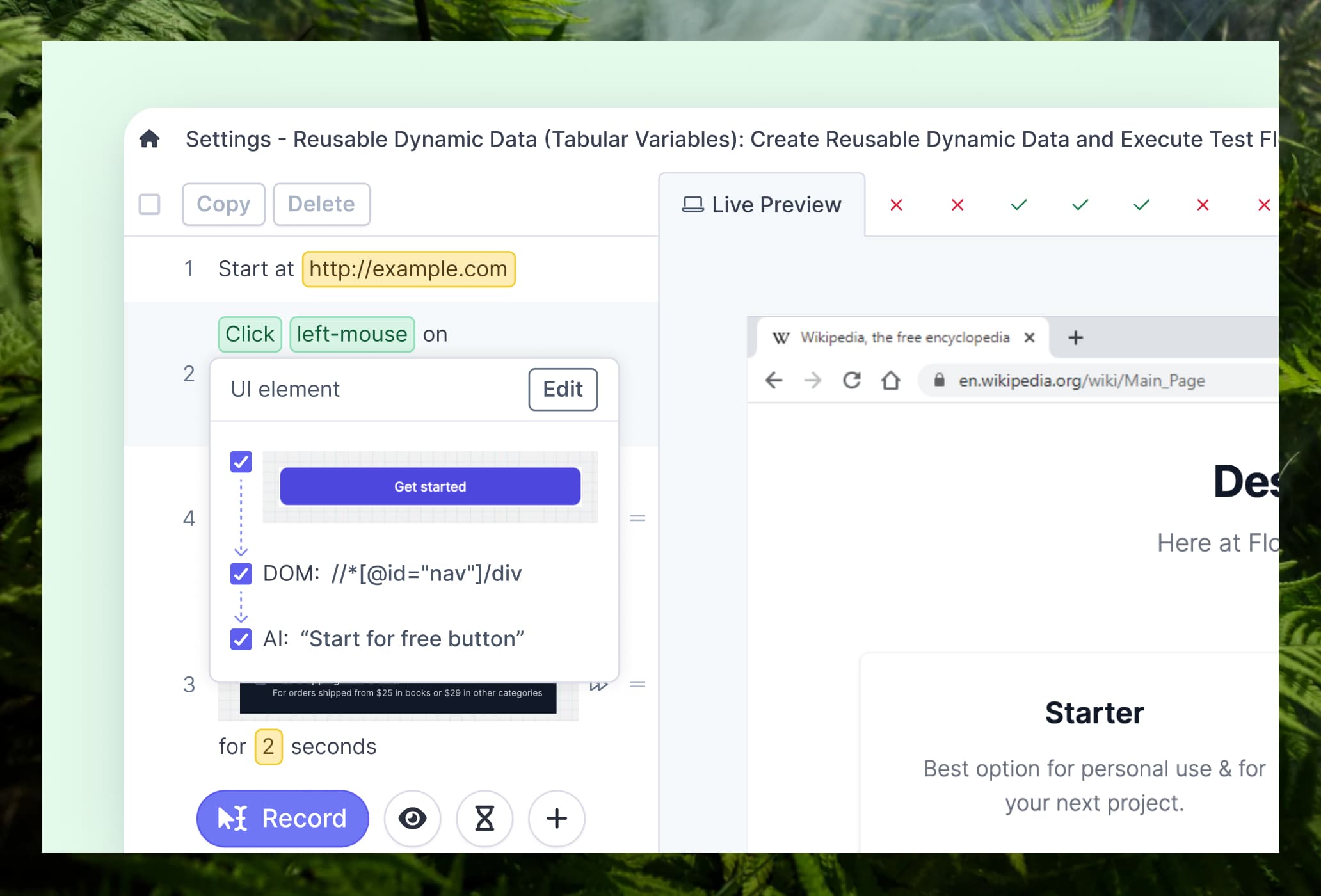Click Edit in the UI element popup

pyautogui.click(x=563, y=389)
